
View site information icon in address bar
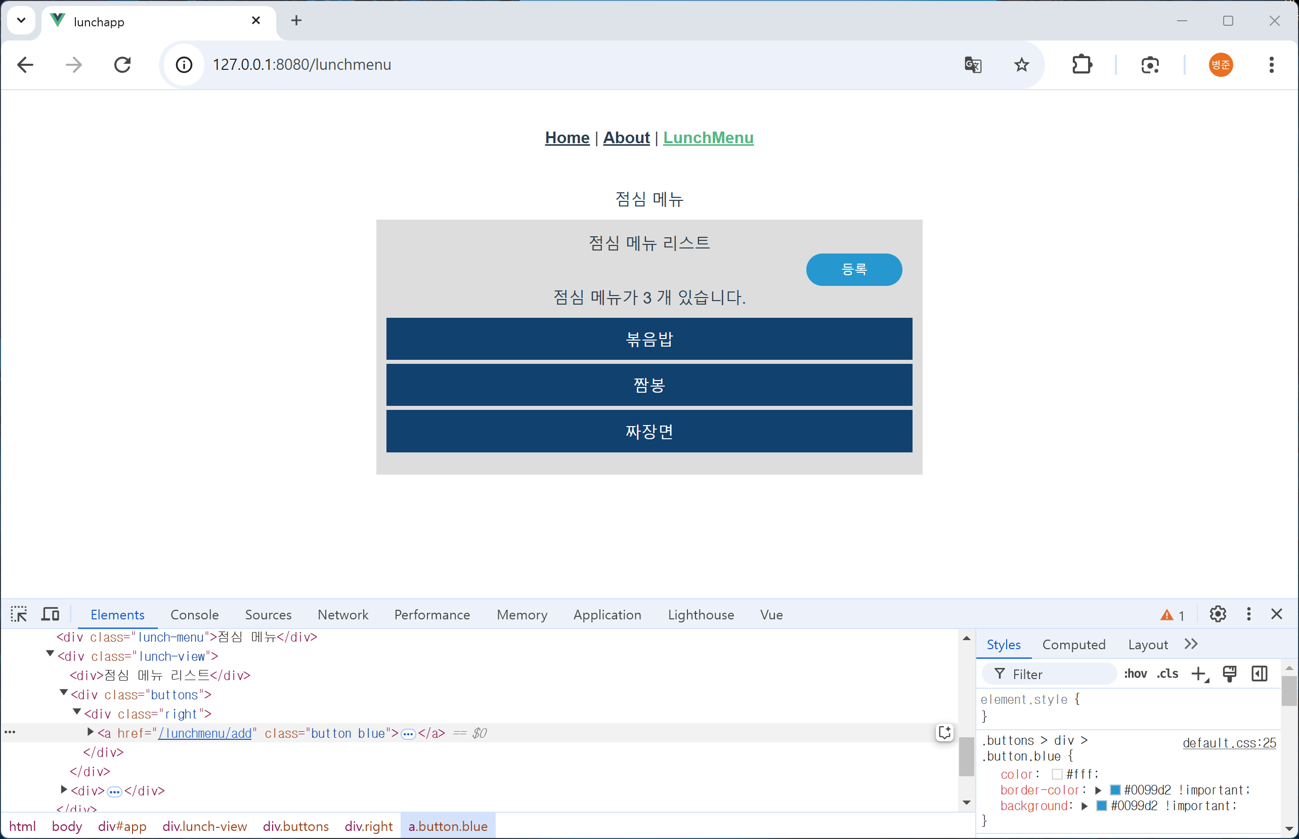pos(184,65)
